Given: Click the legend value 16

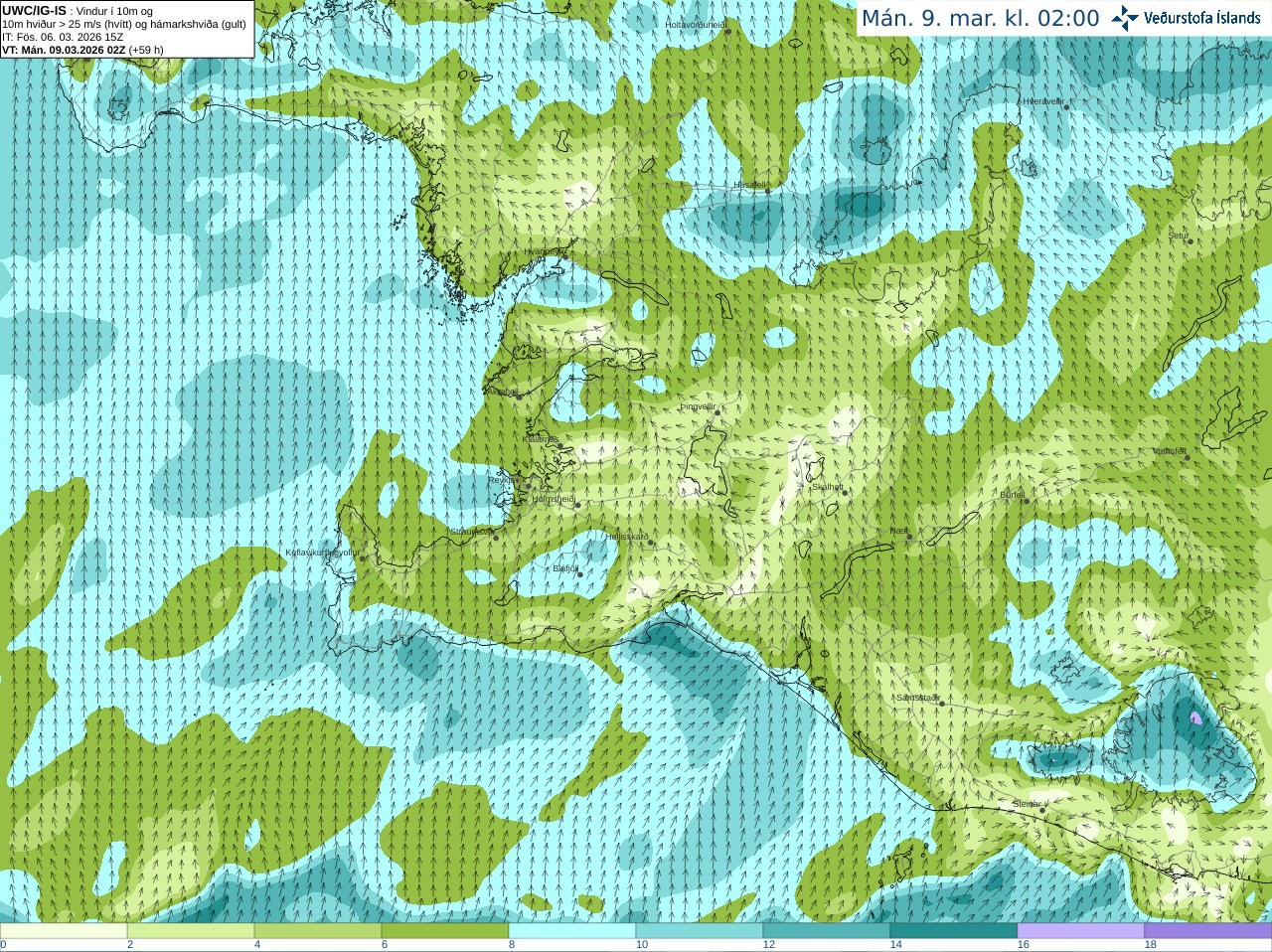Looking at the screenshot, I should [x=1024, y=945].
